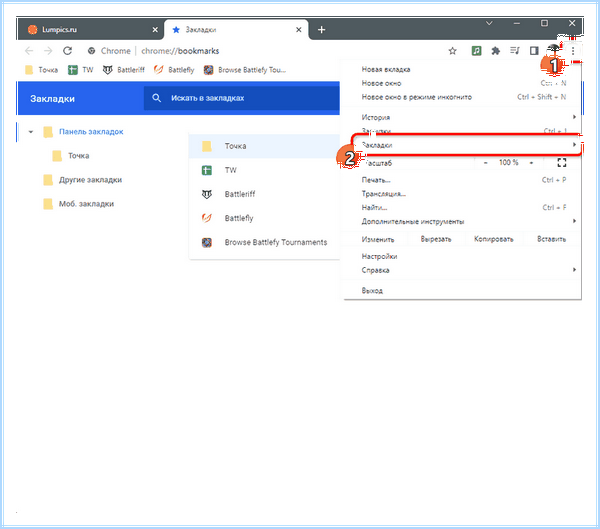Image resolution: width=600 pixels, height=529 pixels.
Task: Open Battleriff bookmark on the bookmarks bar
Action: pyautogui.click(x=124, y=70)
